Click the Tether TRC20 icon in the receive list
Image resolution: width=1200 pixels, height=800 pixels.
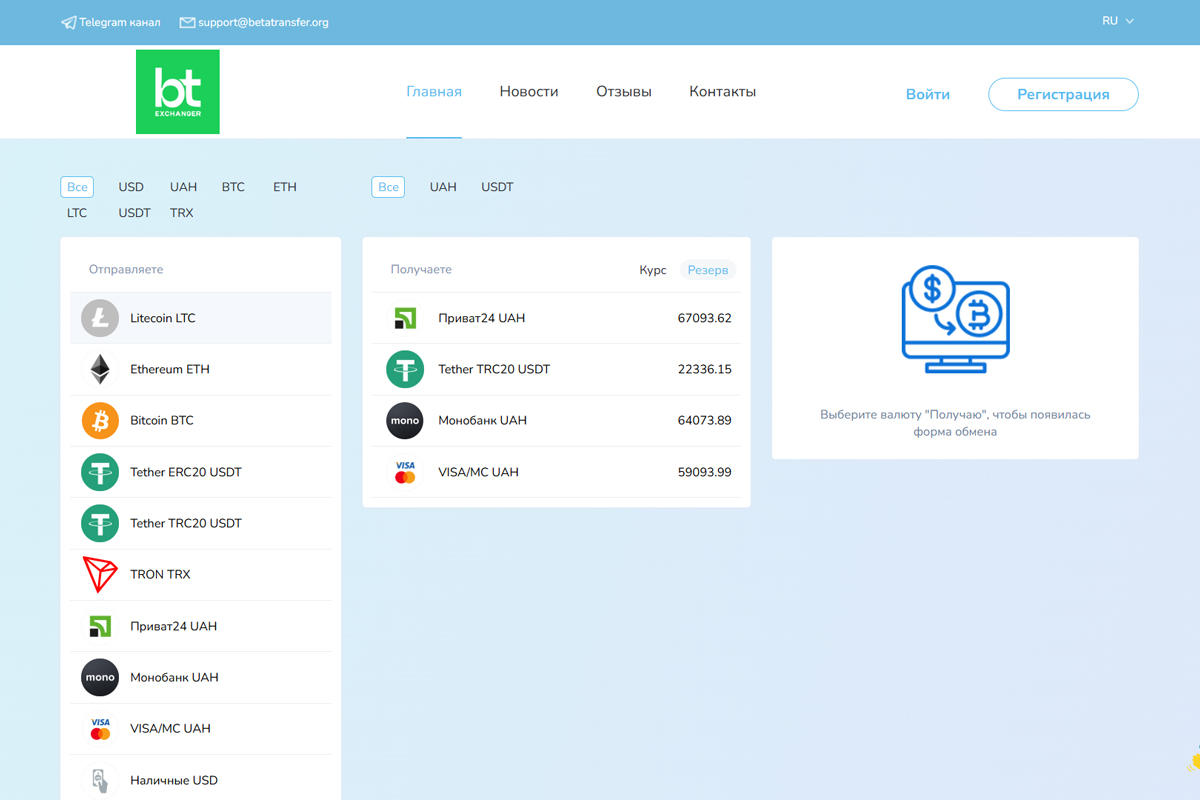pyautogui.click(x=405, y=369)
